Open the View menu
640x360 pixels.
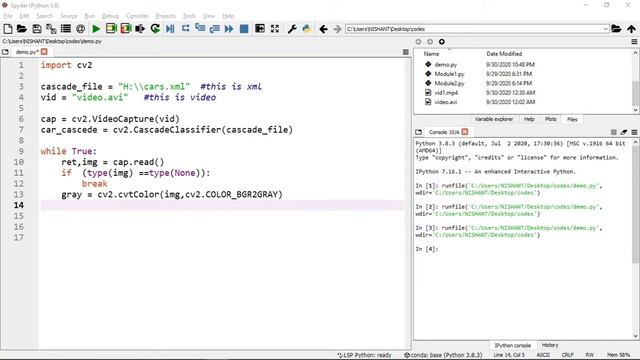(x=209, y=16)
